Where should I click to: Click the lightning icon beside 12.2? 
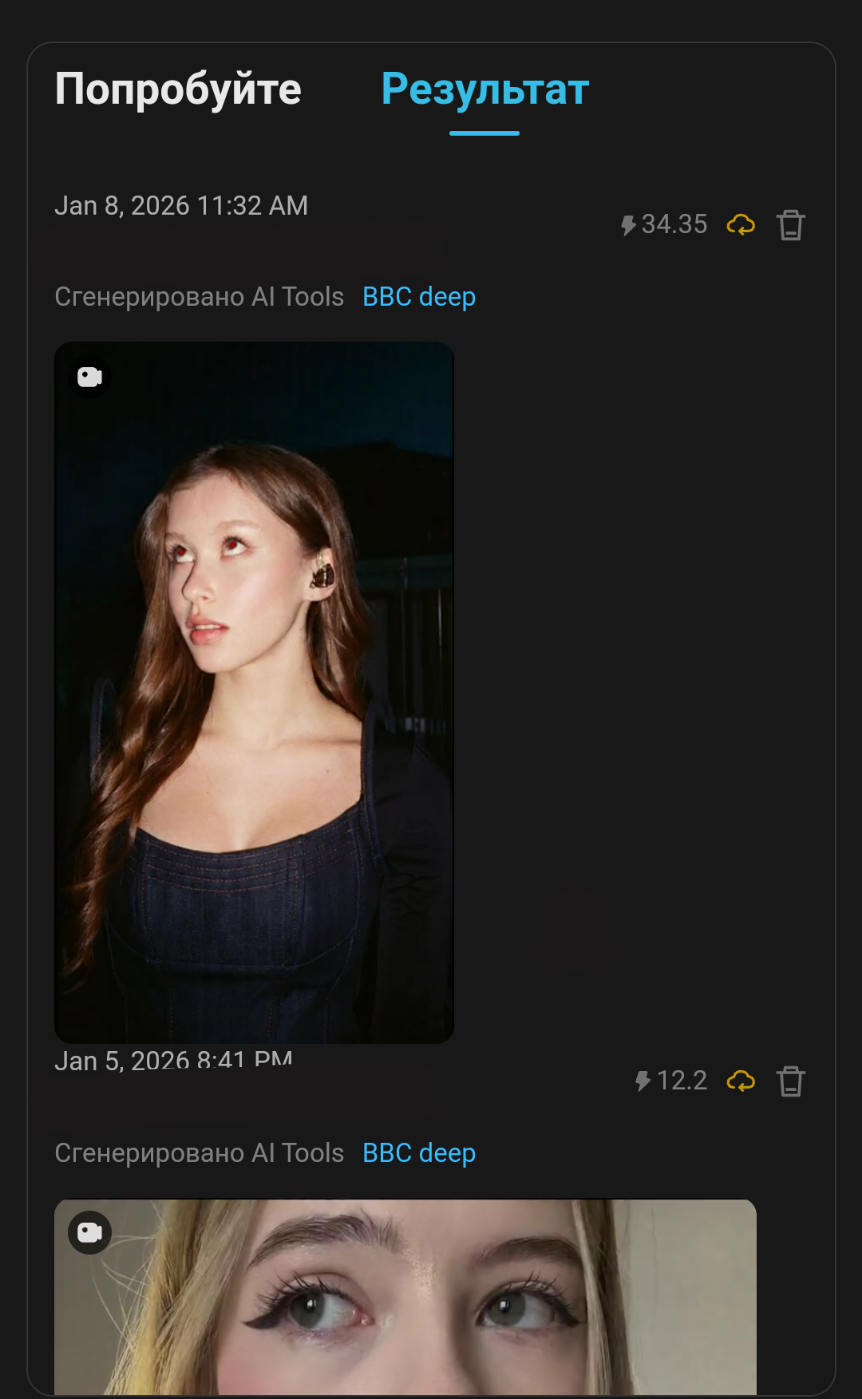(x=643, y=1081)
